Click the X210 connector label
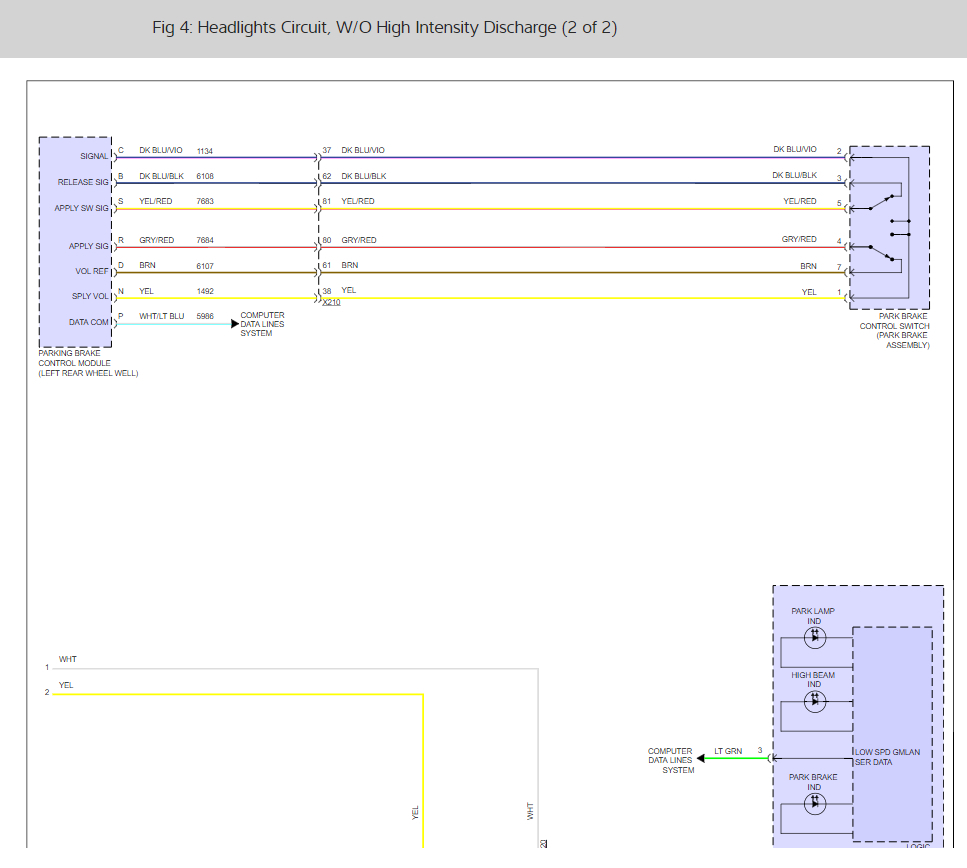This screenshot has width=967, height=868. click(331, 302)
